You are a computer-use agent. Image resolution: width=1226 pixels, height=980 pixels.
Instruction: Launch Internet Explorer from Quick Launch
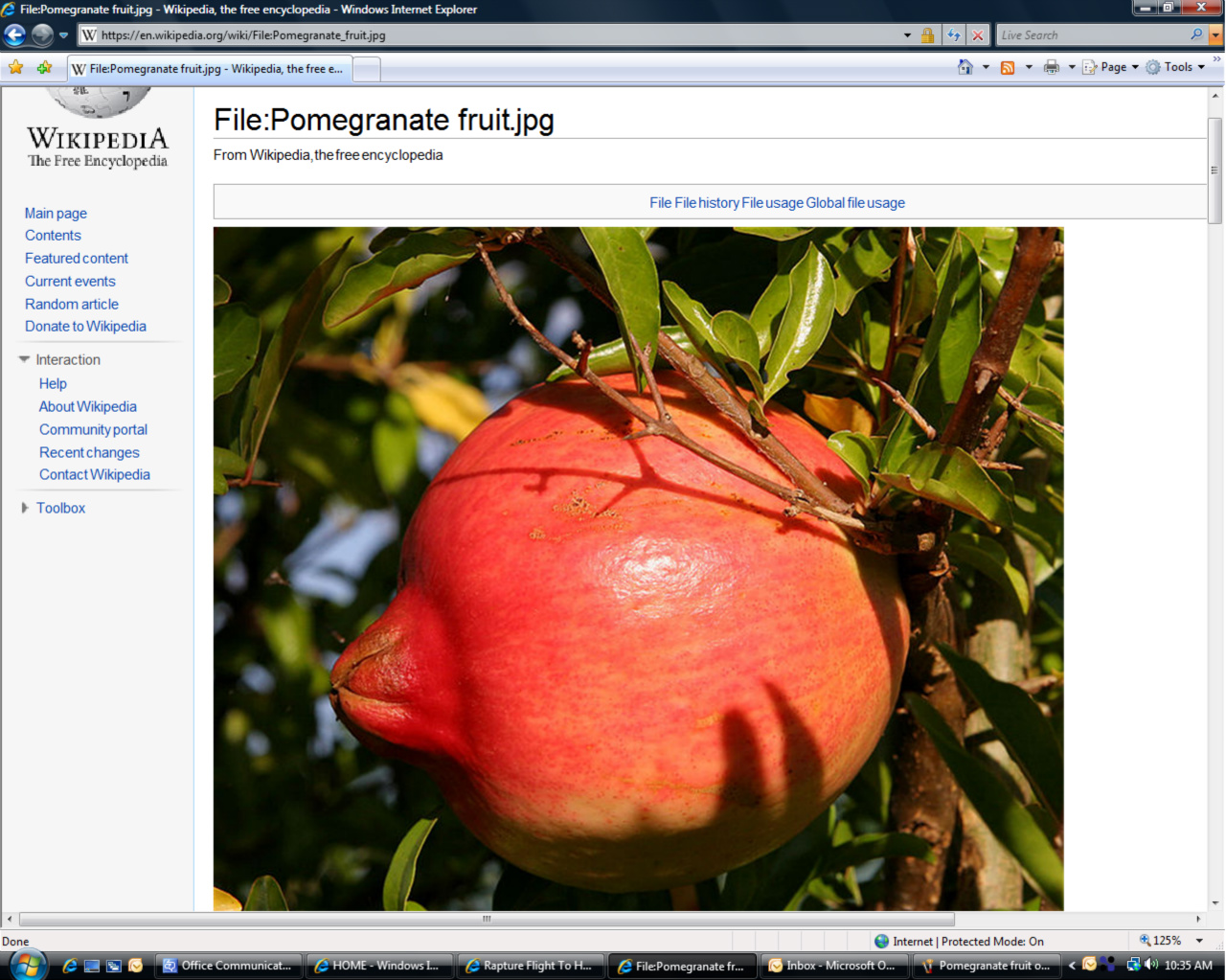point(70,966)
